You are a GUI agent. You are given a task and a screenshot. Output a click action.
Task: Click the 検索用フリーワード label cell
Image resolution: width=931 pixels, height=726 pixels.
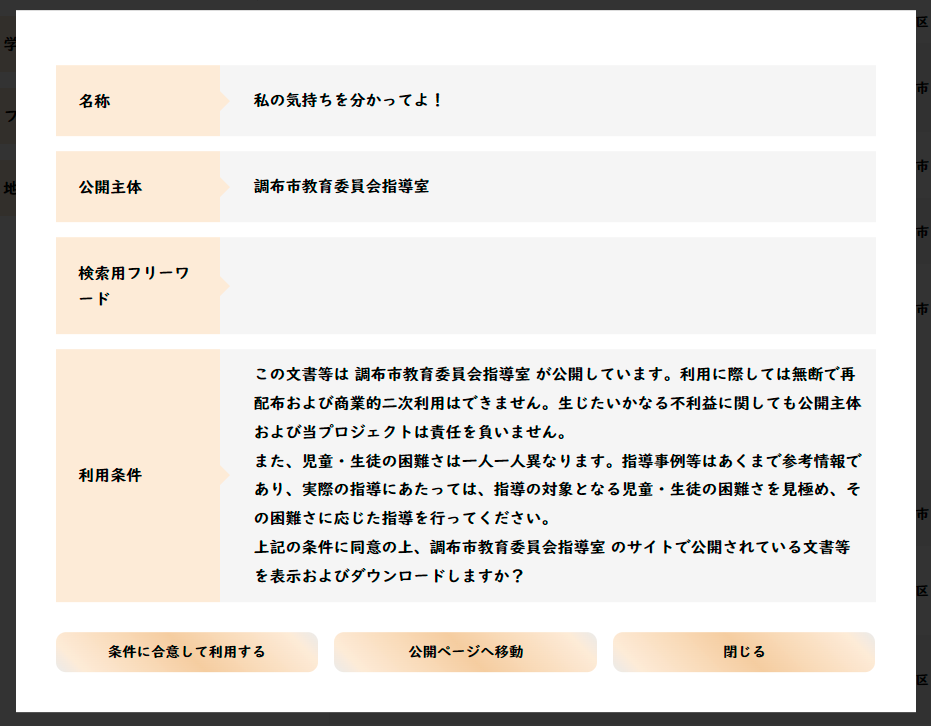pos(138,286)
